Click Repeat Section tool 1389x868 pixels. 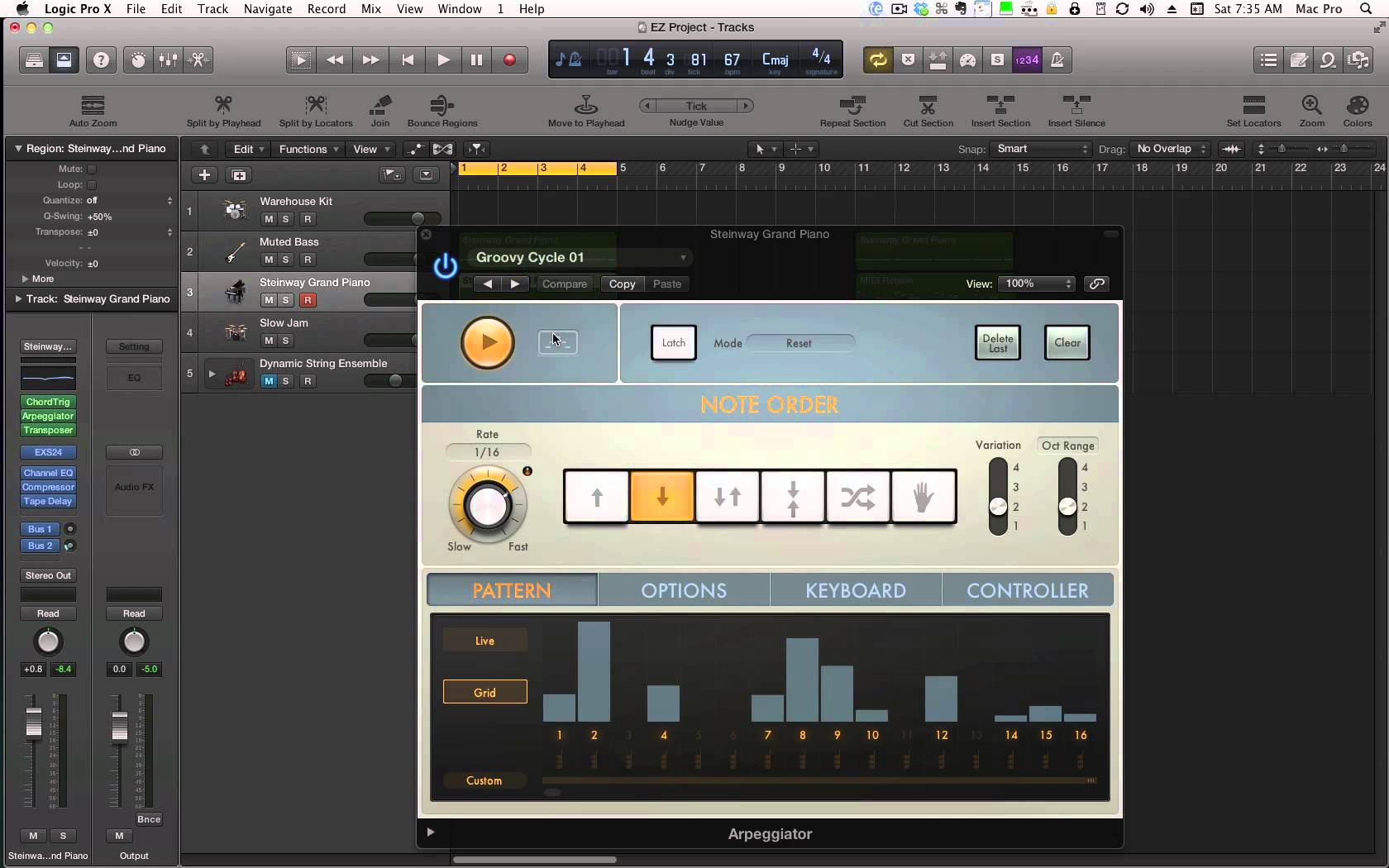[852, 111]
